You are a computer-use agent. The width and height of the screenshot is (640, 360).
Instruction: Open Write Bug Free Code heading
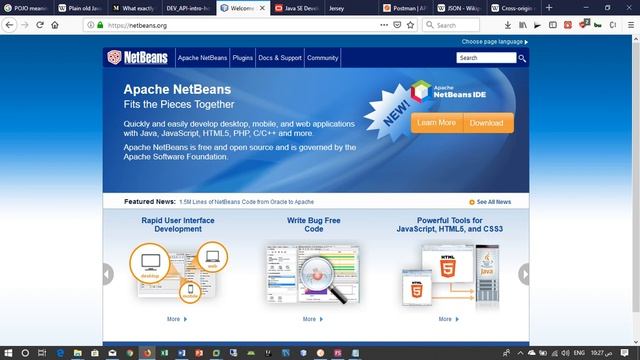[313, 224]
